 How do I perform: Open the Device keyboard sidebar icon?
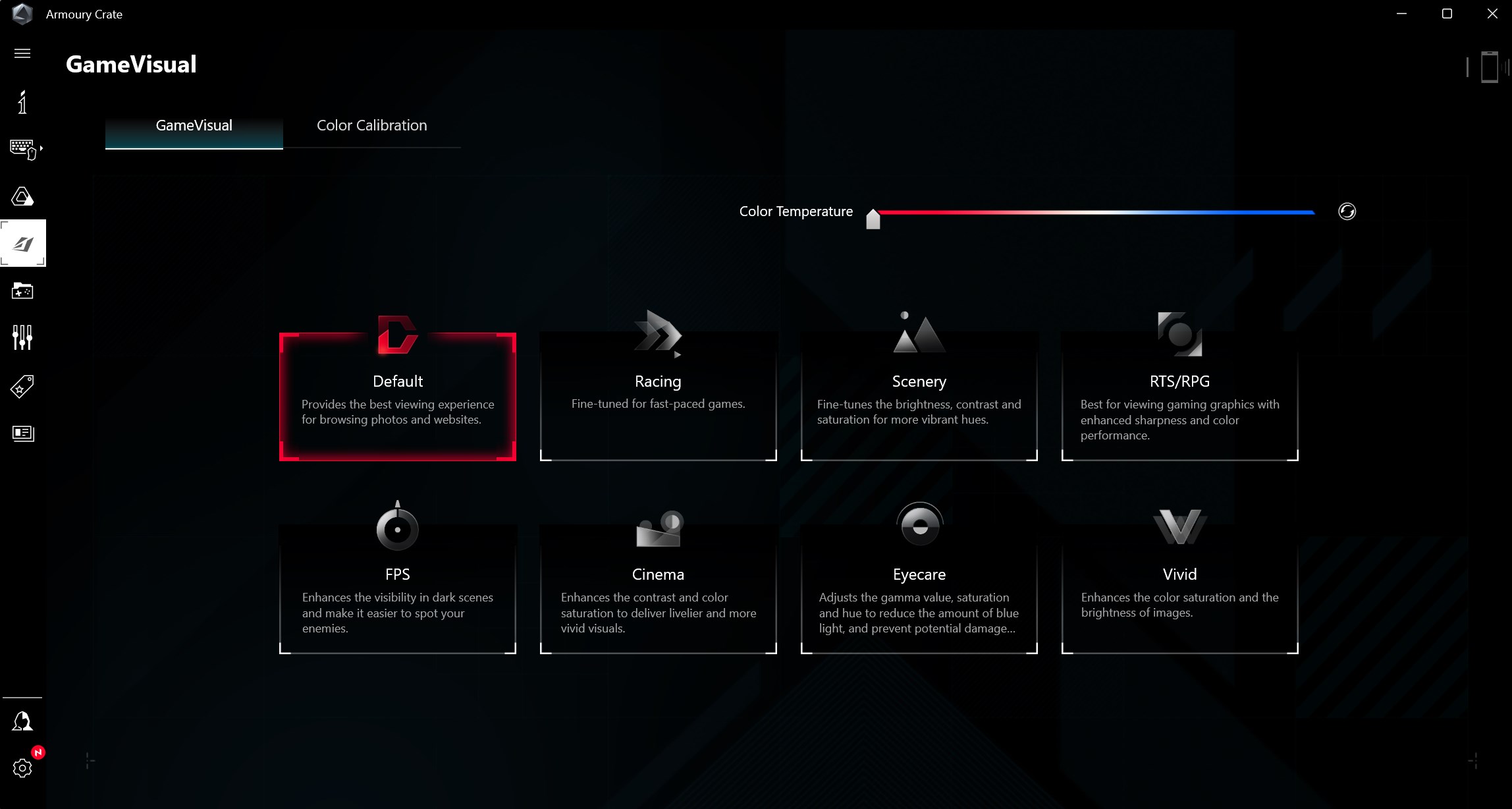point(23,149)
